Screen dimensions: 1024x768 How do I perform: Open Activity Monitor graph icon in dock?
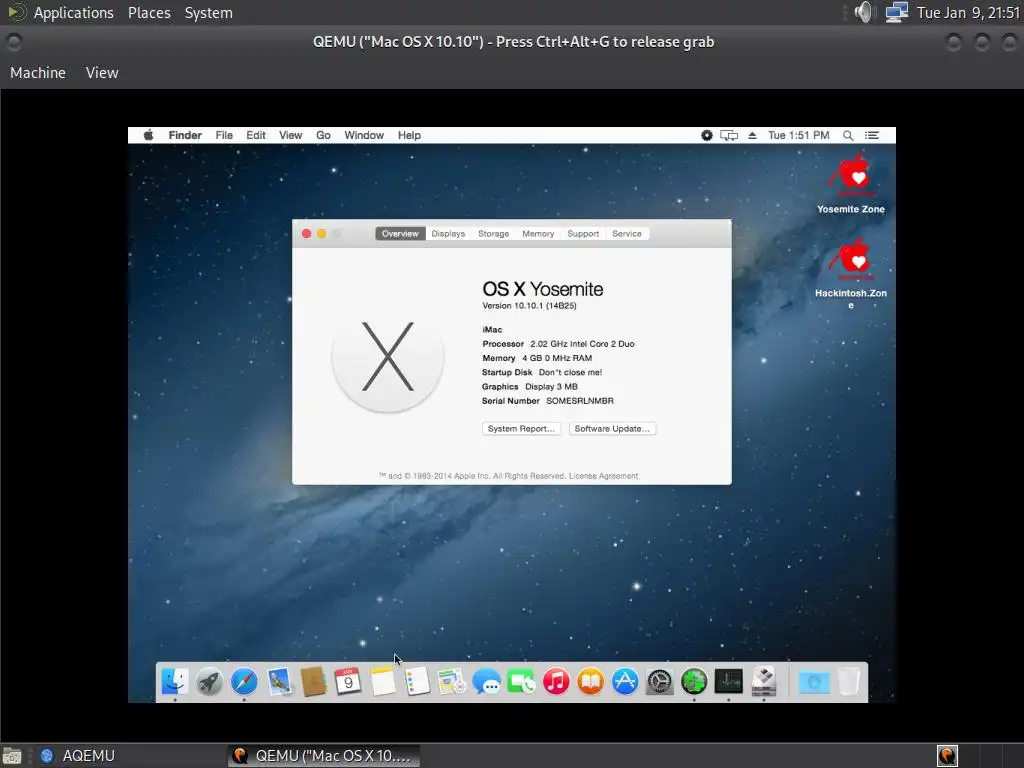[729, 682]
